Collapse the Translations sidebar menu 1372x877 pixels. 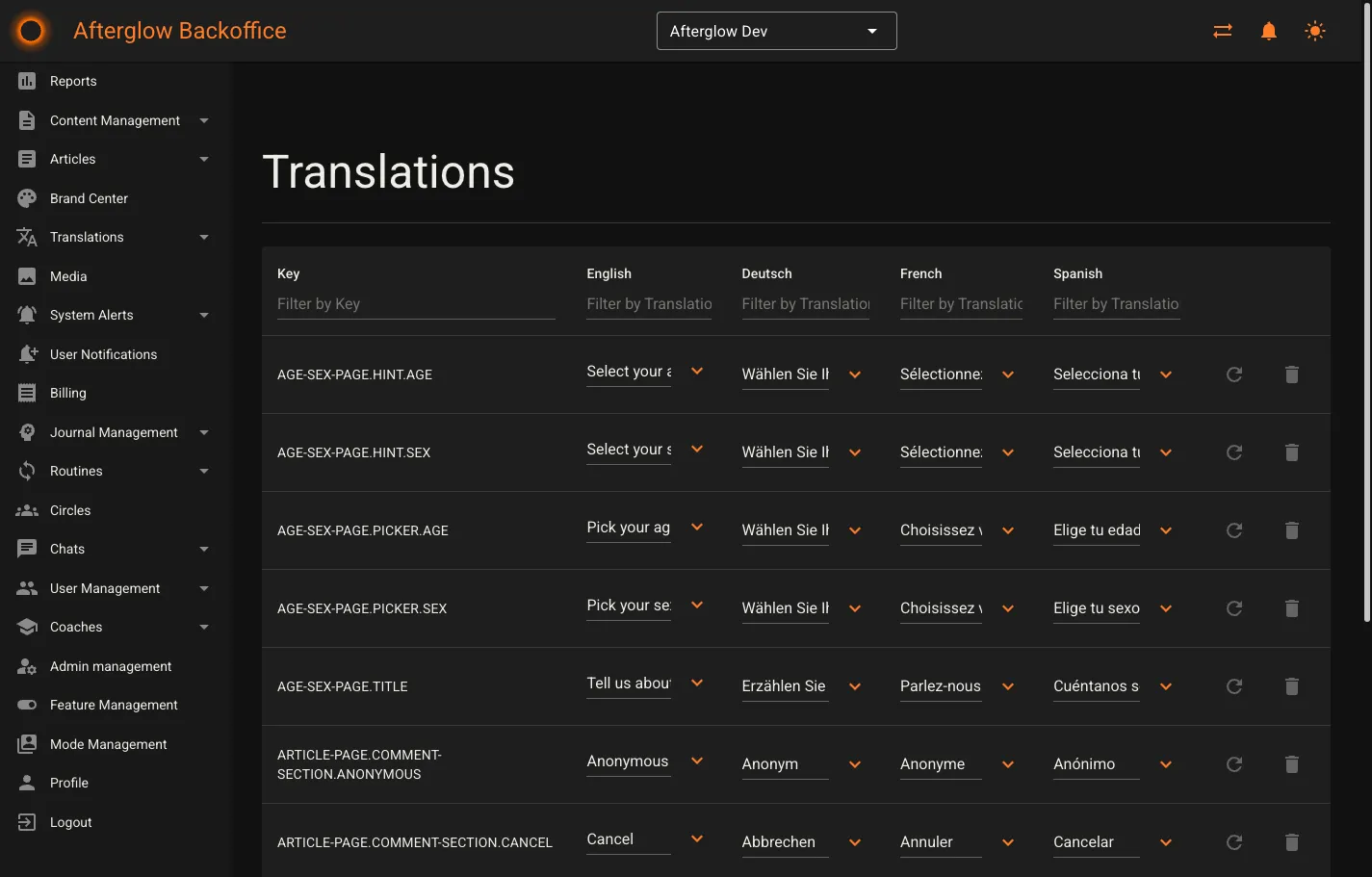(203, 237)
